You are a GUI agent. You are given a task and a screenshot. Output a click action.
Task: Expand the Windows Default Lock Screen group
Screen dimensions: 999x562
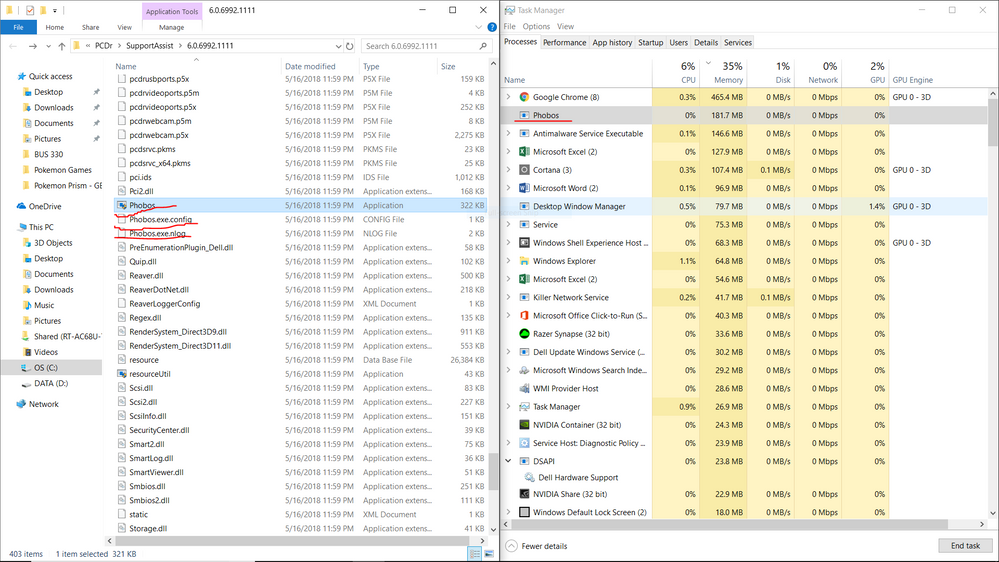508,512
